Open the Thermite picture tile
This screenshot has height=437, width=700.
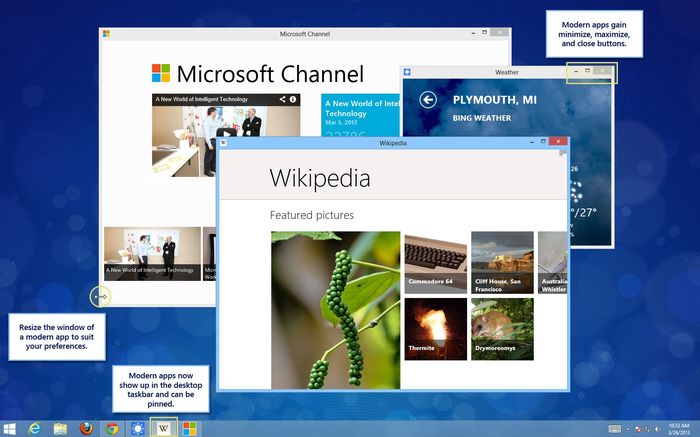click(435, 329)
